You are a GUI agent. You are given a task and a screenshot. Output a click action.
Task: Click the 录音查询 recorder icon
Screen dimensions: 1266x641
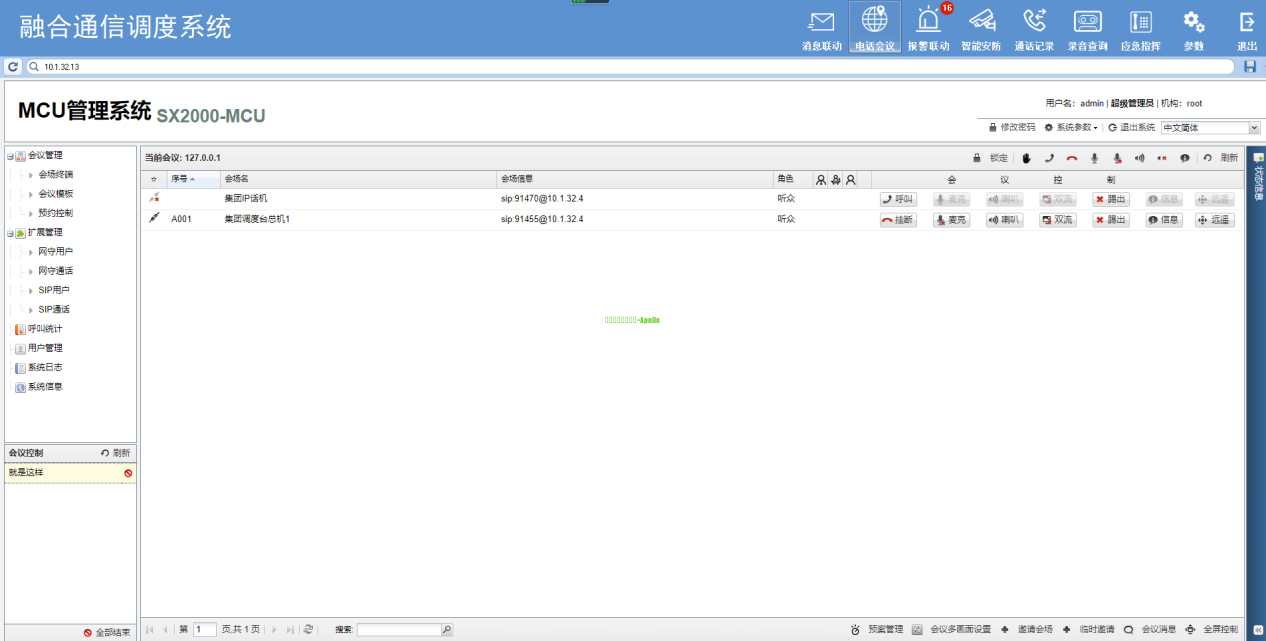1087,22
